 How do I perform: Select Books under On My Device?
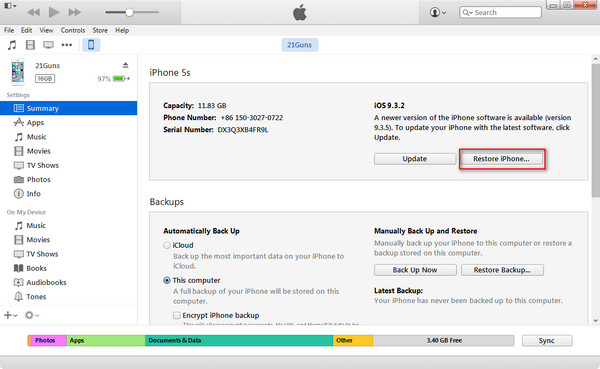pyautogui.click(x=68, y=268)
